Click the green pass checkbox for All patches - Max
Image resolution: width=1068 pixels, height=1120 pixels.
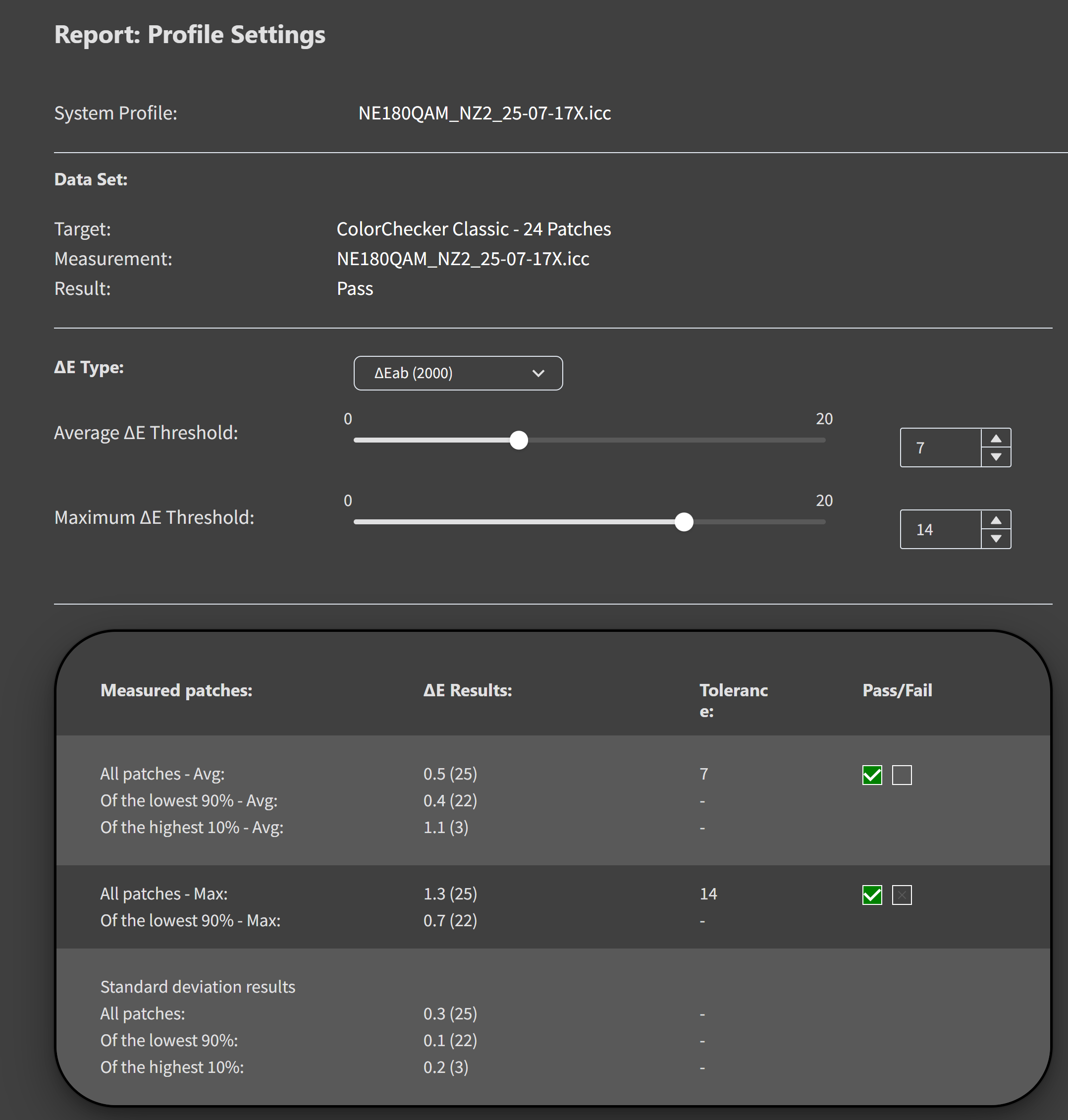(x=872, y=895)
